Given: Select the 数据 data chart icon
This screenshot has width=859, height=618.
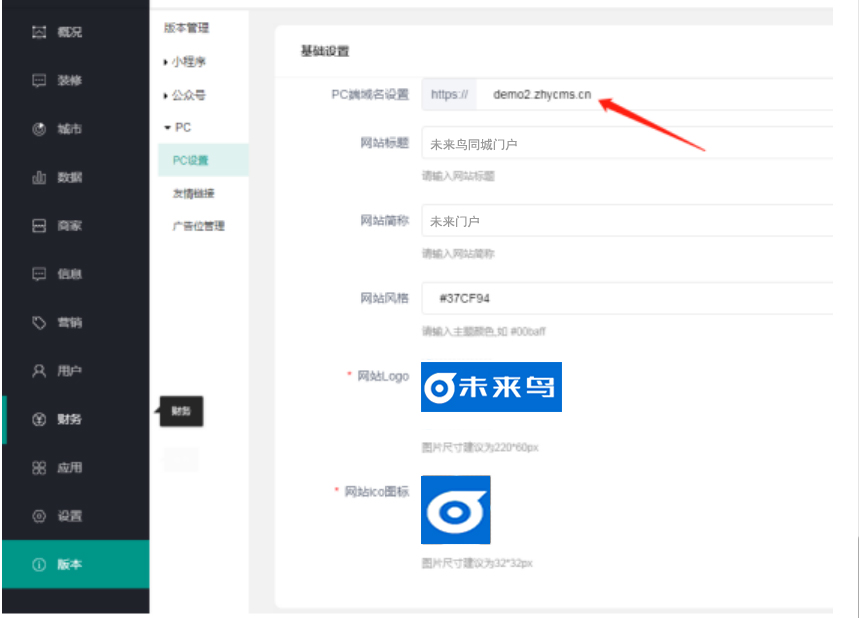Looking at the screenshot, I should pos(39,178).
